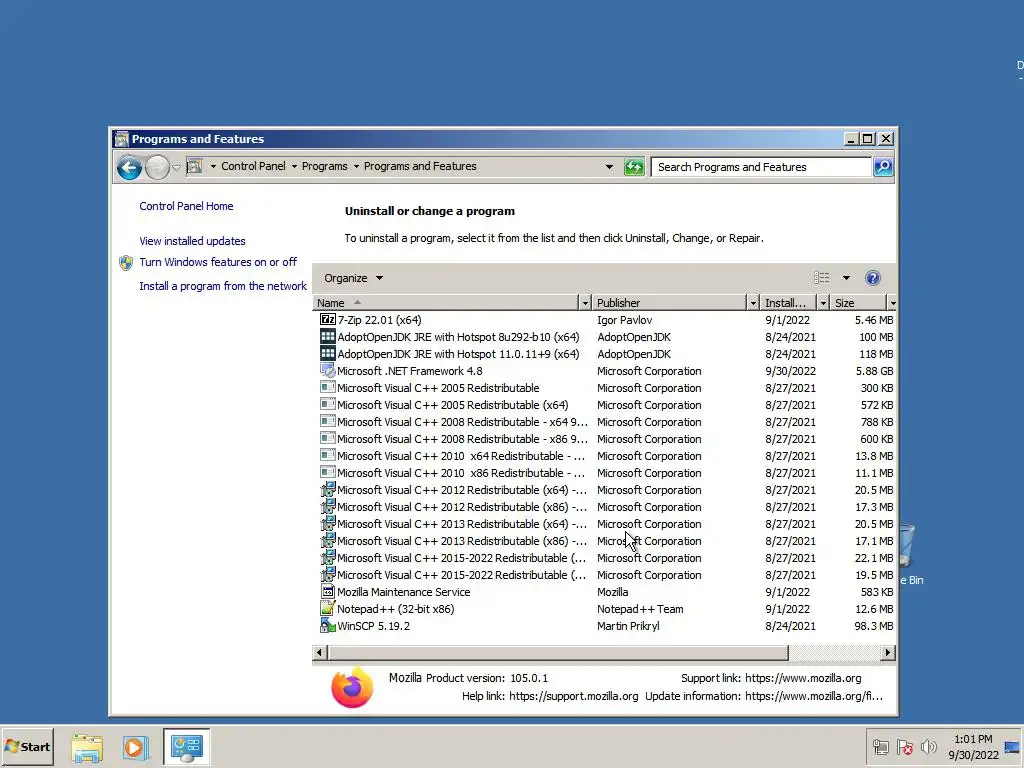
Task: Open Install a program from the network
Action: point(223,286)
